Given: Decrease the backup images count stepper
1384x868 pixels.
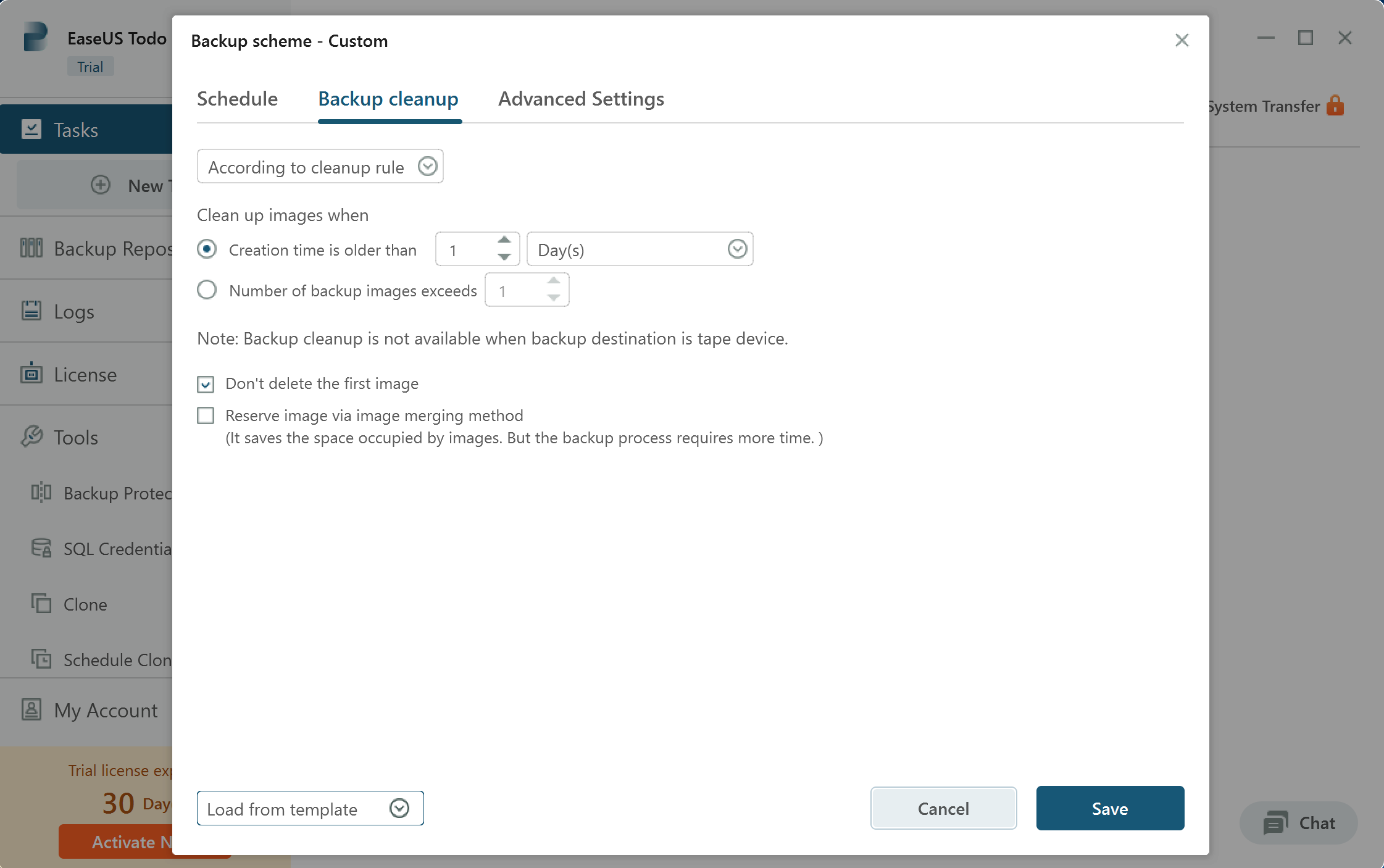Looking at the screenshot, I should [x=554, y=298].
